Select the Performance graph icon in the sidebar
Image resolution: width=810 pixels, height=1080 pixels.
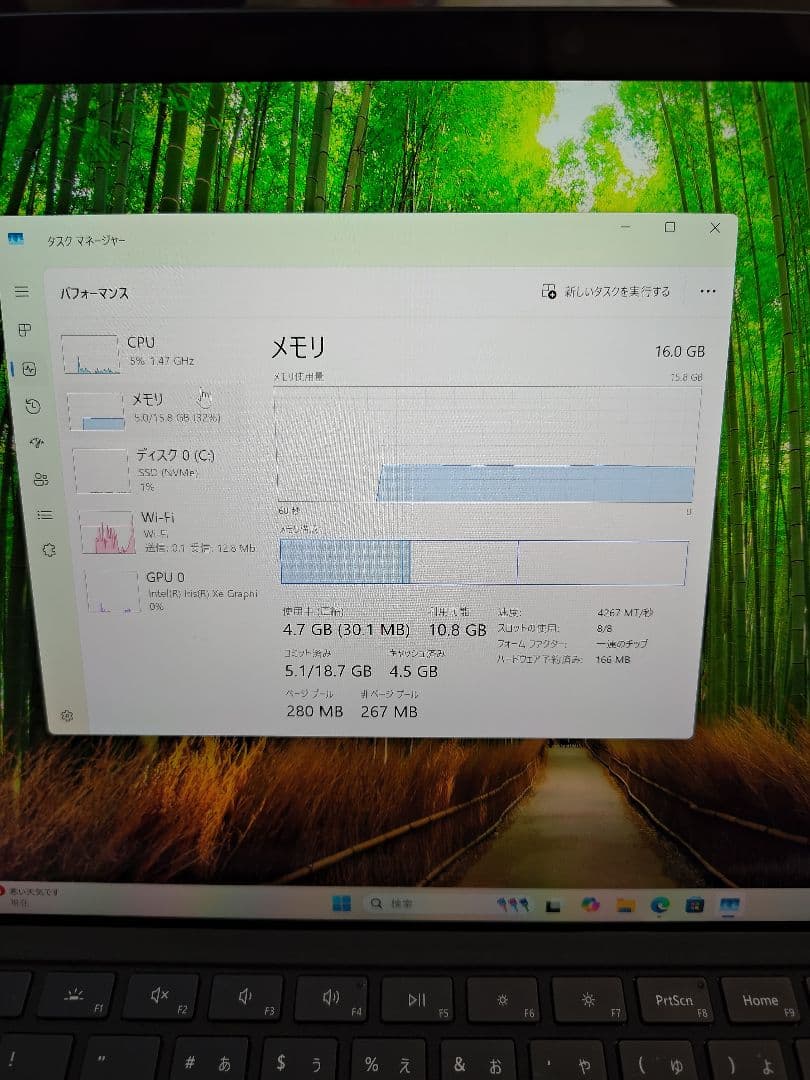[x=29, y=369]
